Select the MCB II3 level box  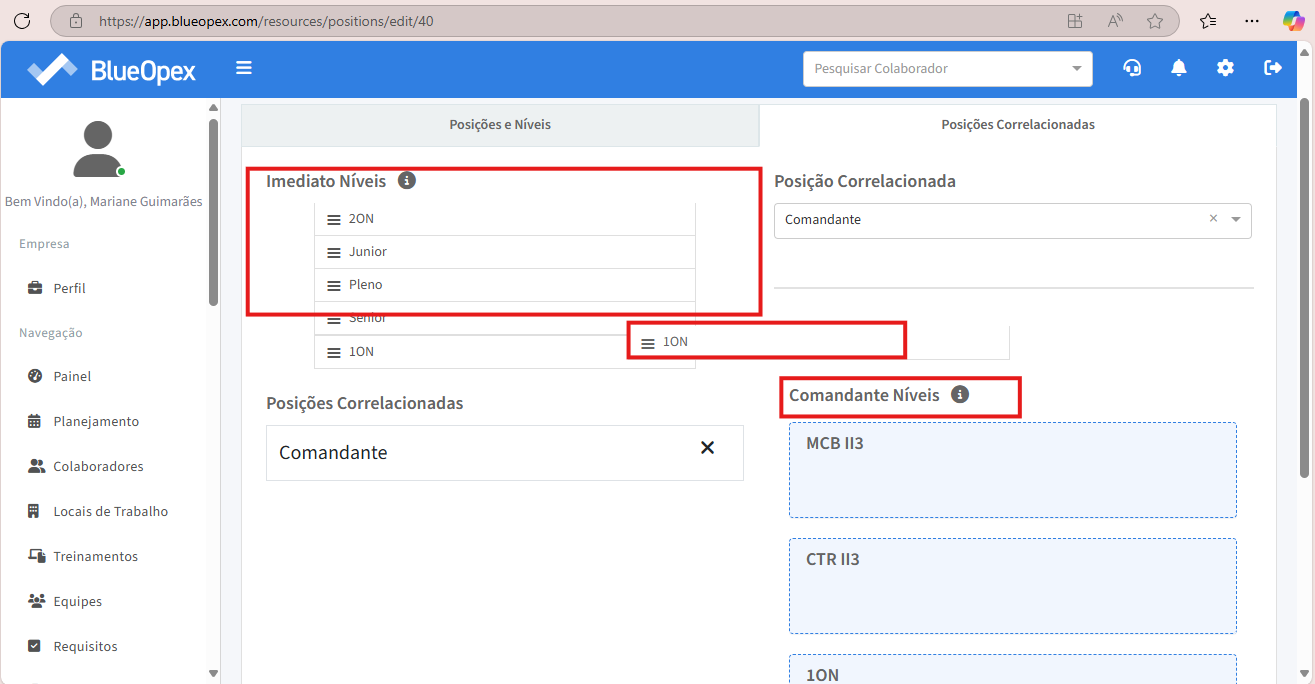(1013, 469)
